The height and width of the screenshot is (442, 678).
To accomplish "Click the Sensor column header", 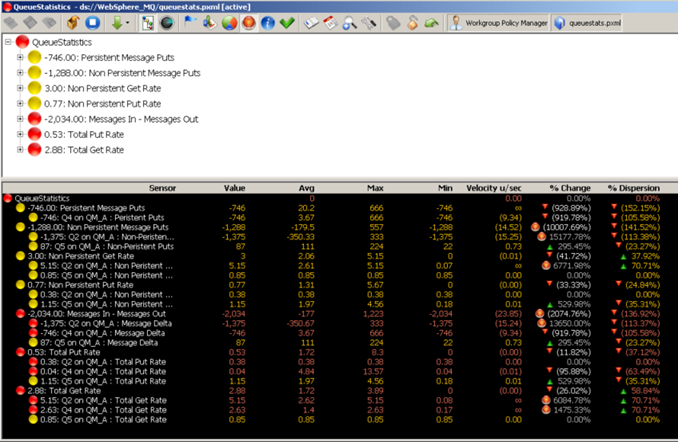I will tap(162, 188).
